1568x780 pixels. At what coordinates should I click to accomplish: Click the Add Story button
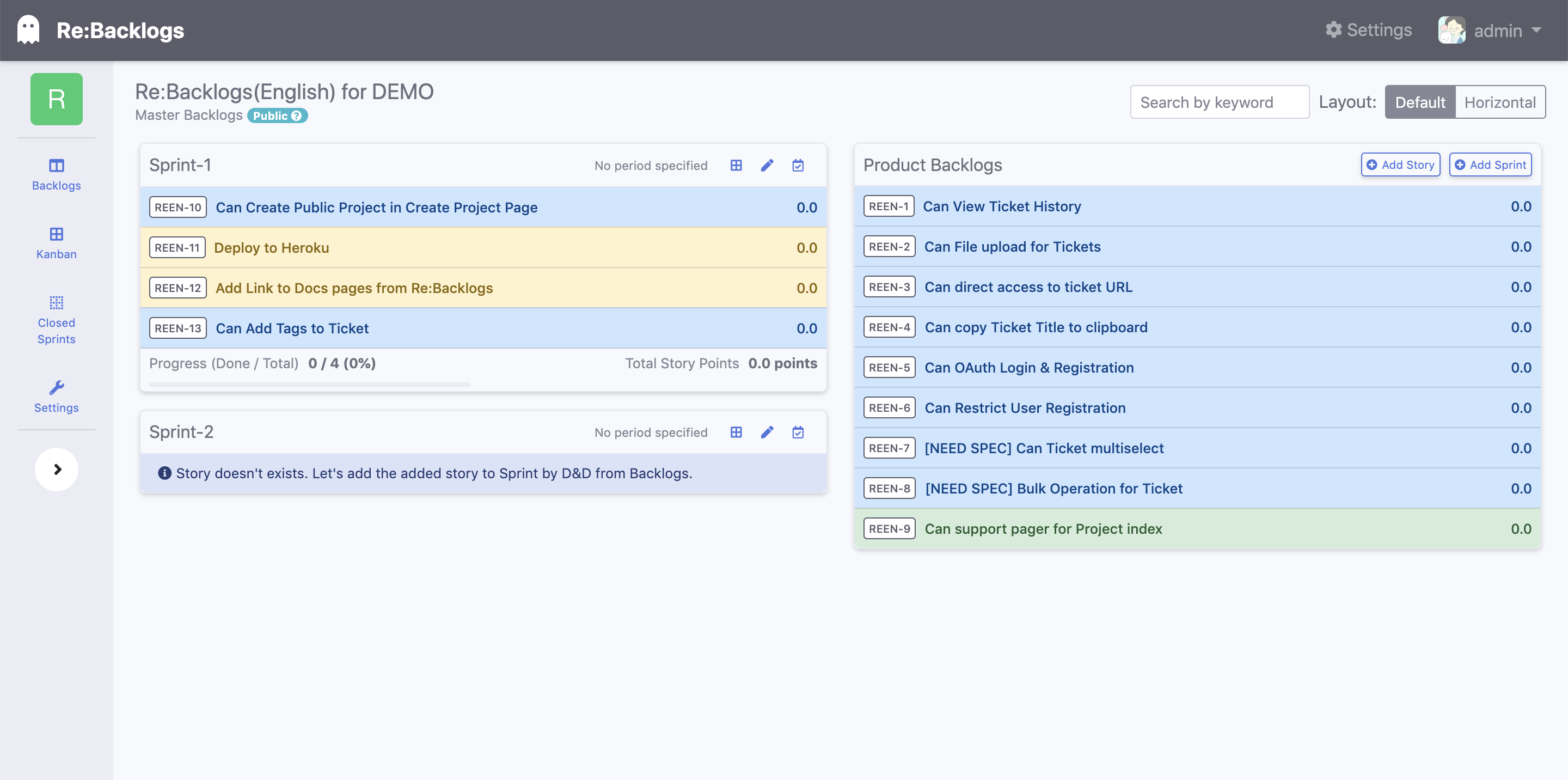click(1400, 164)
